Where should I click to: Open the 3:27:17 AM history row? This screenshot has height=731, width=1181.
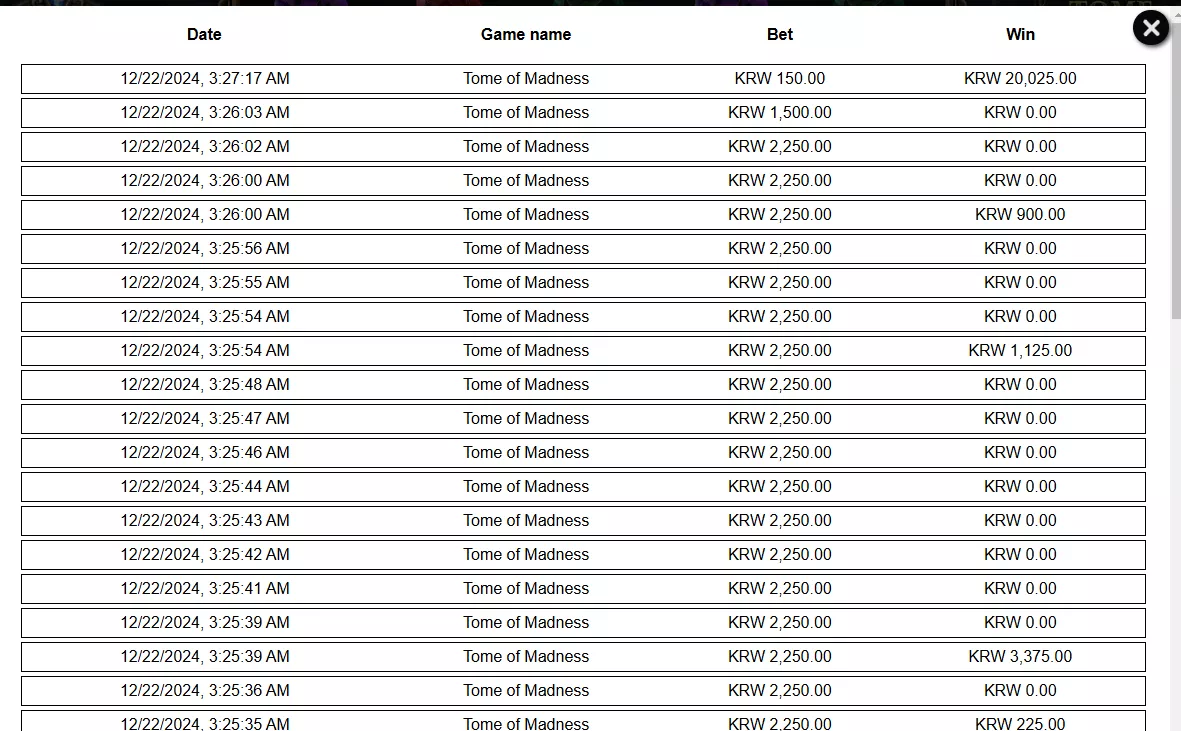coord(583,79)
